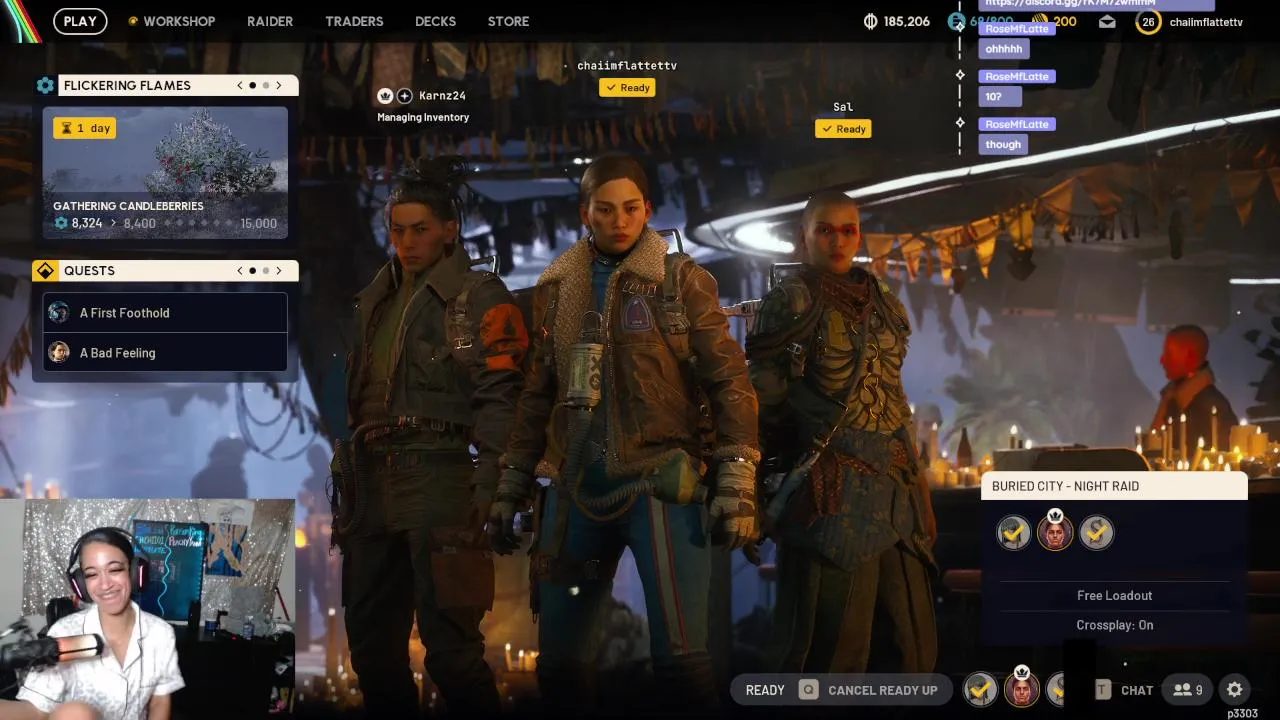Open the settings gear
Image resolution: width=1280 pixels, height=720 pixels.
1235,690
